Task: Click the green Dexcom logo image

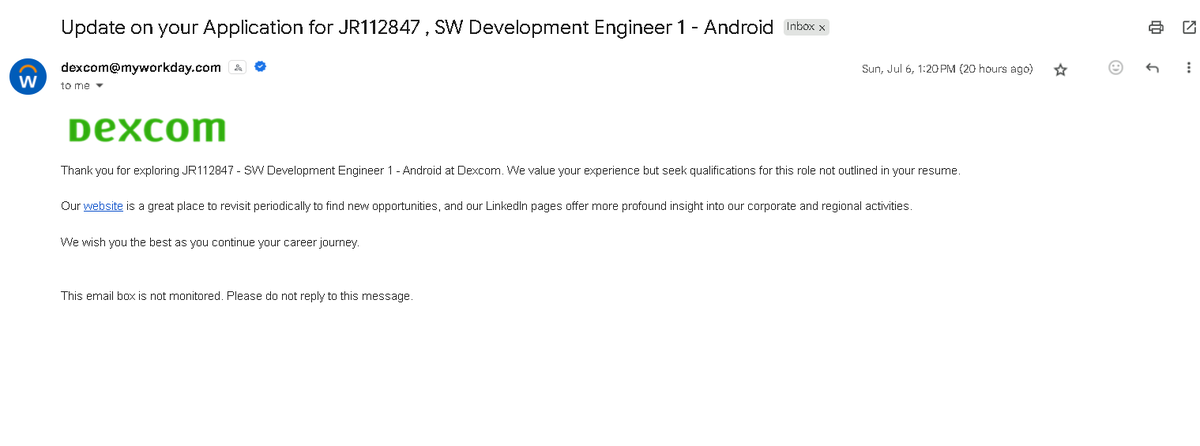Action: (146, 130)
